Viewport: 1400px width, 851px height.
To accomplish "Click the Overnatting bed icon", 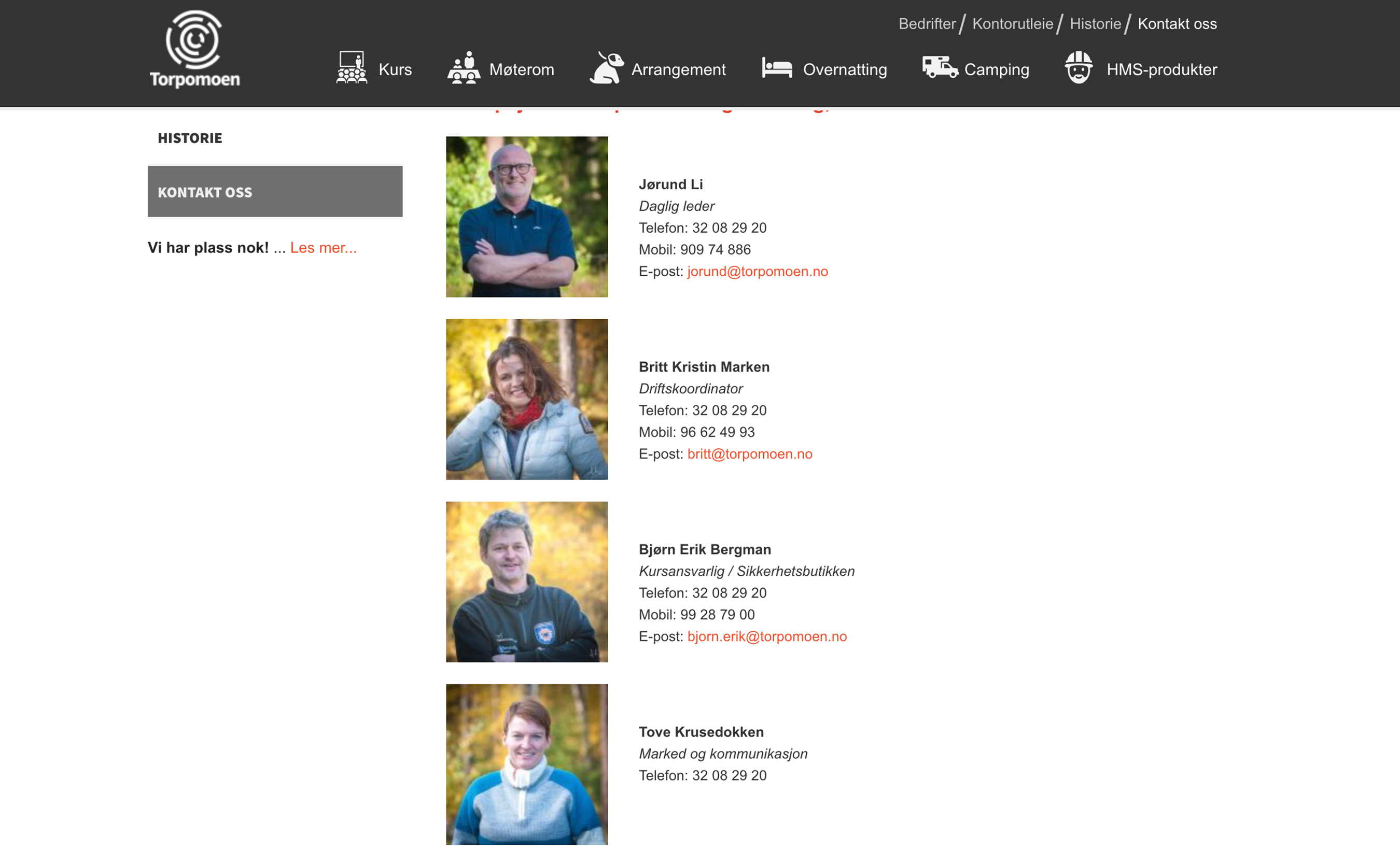I will coord(777,67).
